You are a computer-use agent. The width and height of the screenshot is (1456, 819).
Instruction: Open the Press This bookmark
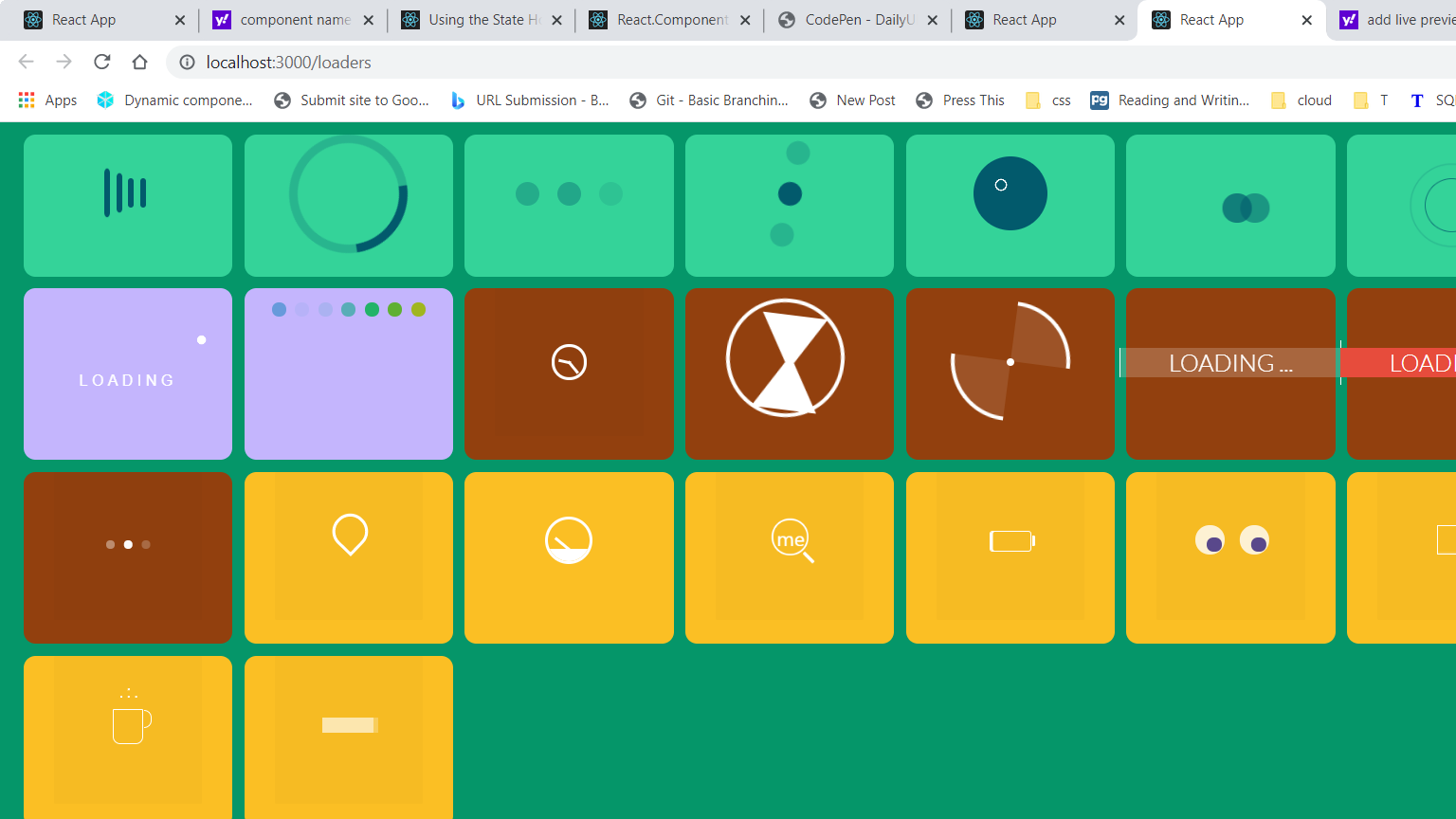click(x=960, y=100)
